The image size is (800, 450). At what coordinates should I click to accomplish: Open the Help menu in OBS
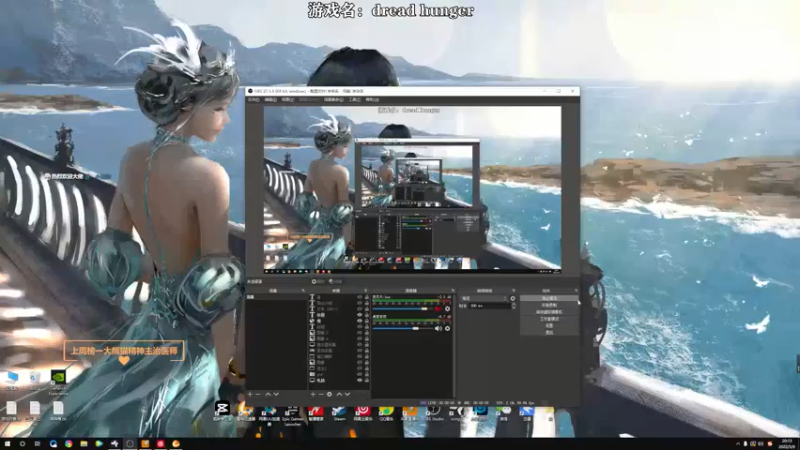tap(372, 99)
